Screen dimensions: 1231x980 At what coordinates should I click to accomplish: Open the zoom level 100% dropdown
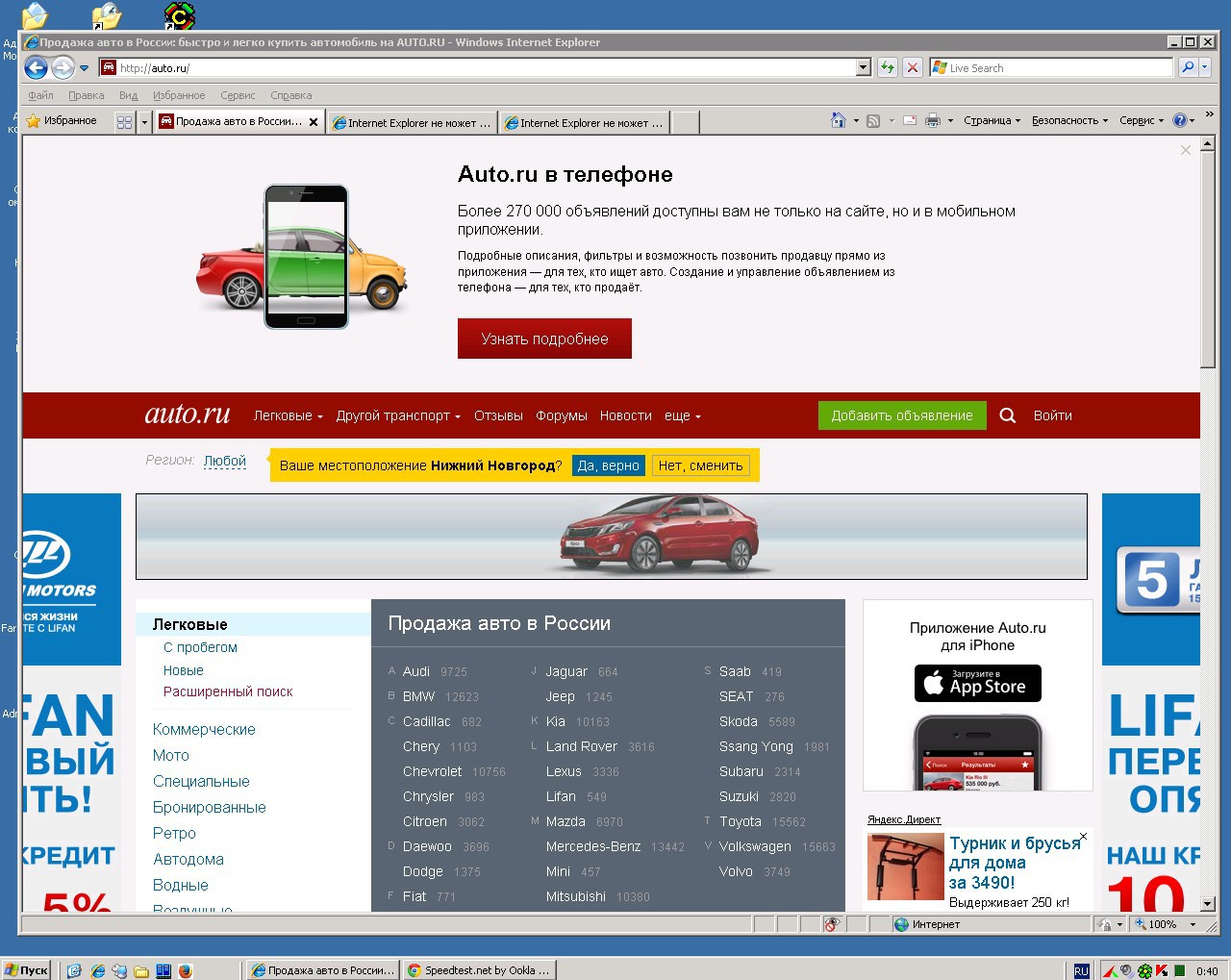point(1193,924)
